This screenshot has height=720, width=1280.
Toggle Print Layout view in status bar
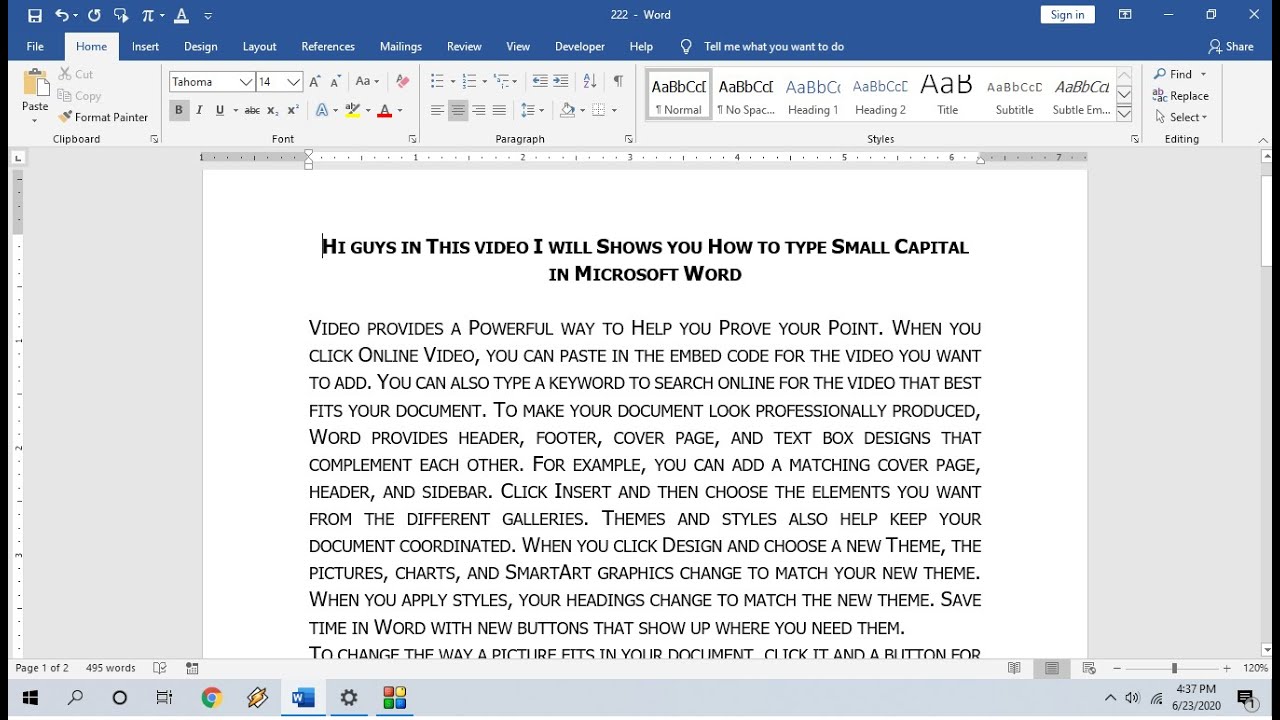click(x=1052, y=668)
